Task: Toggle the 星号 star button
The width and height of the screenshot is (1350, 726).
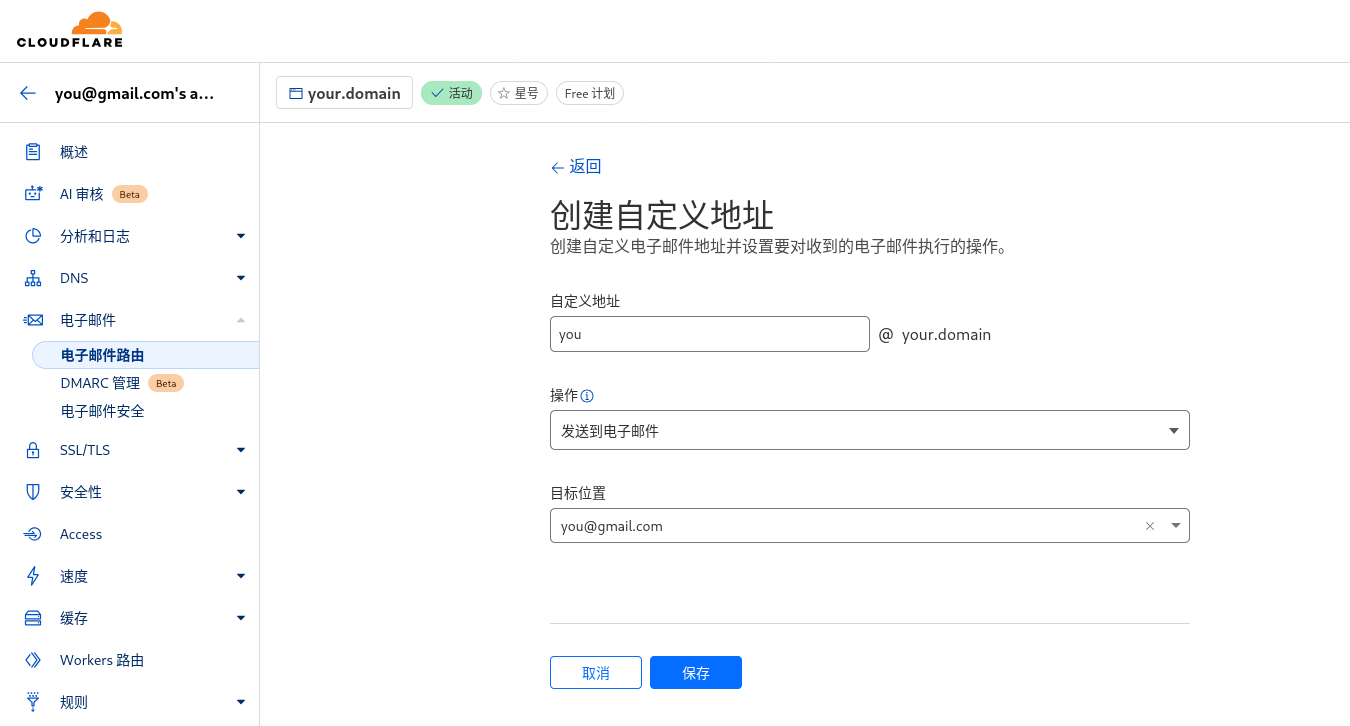Action: tap(518, 93)
